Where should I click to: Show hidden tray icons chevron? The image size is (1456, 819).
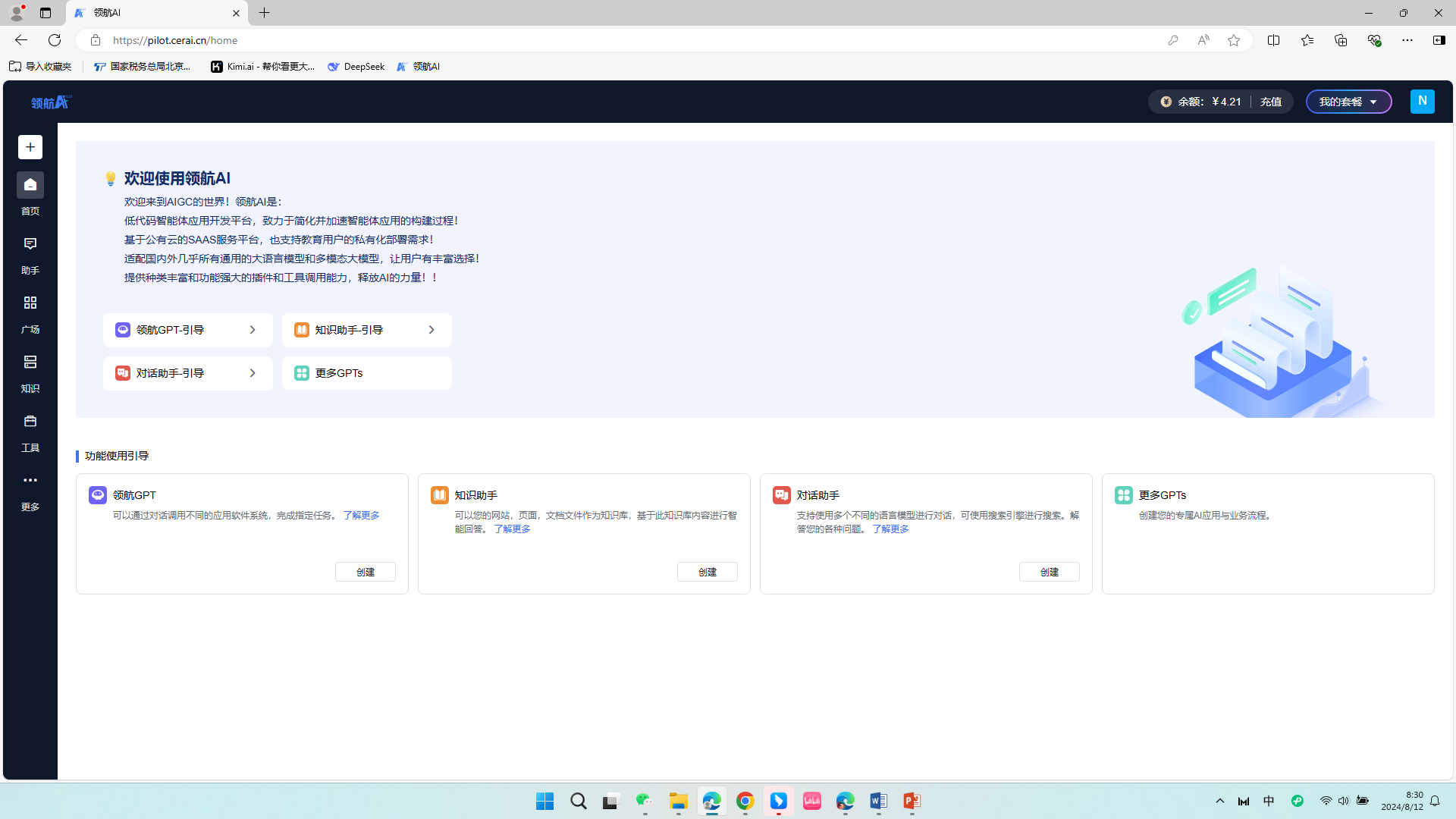coord(1220,802)
